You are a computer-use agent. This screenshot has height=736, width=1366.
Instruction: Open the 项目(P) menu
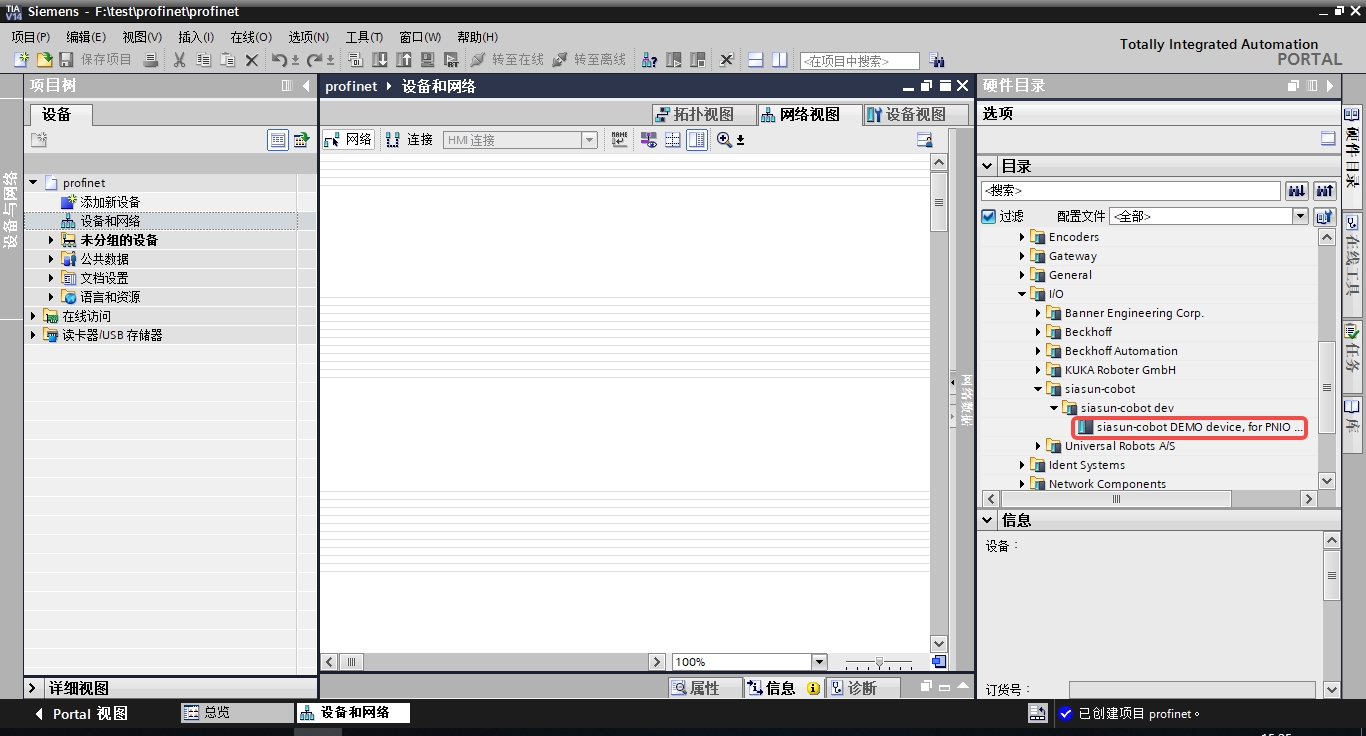30,37
